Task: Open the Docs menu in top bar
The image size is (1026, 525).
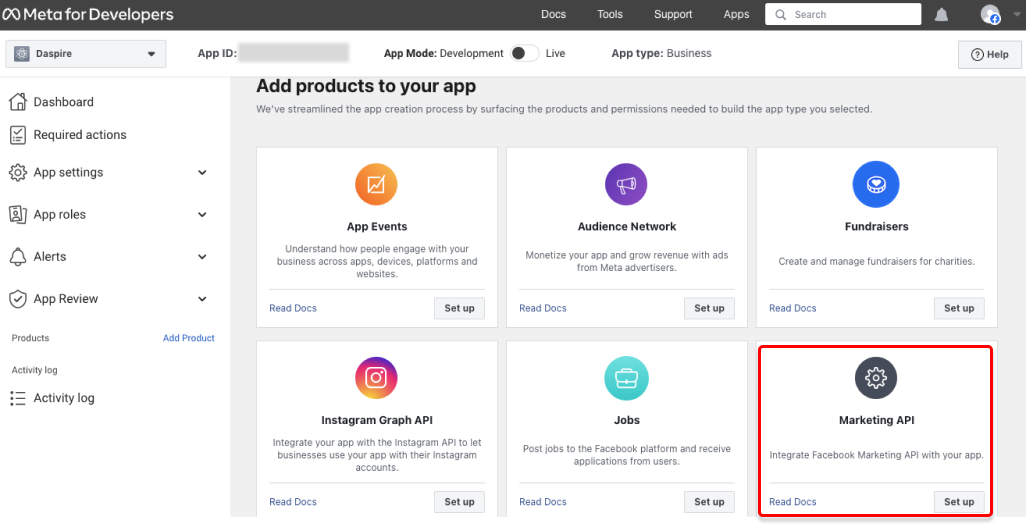Action: [554, 14]
